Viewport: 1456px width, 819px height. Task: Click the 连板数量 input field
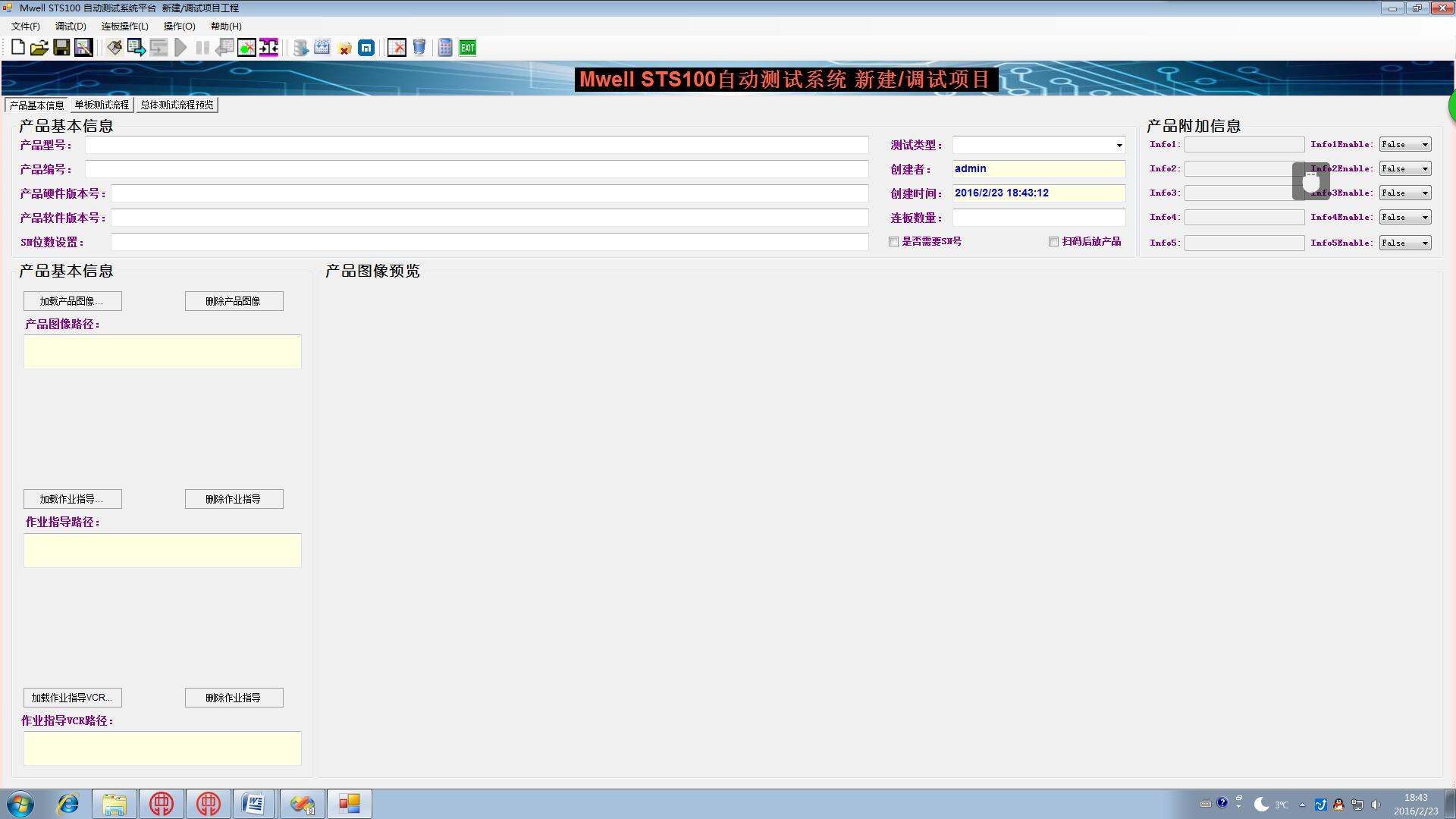tap(1039, 218)
